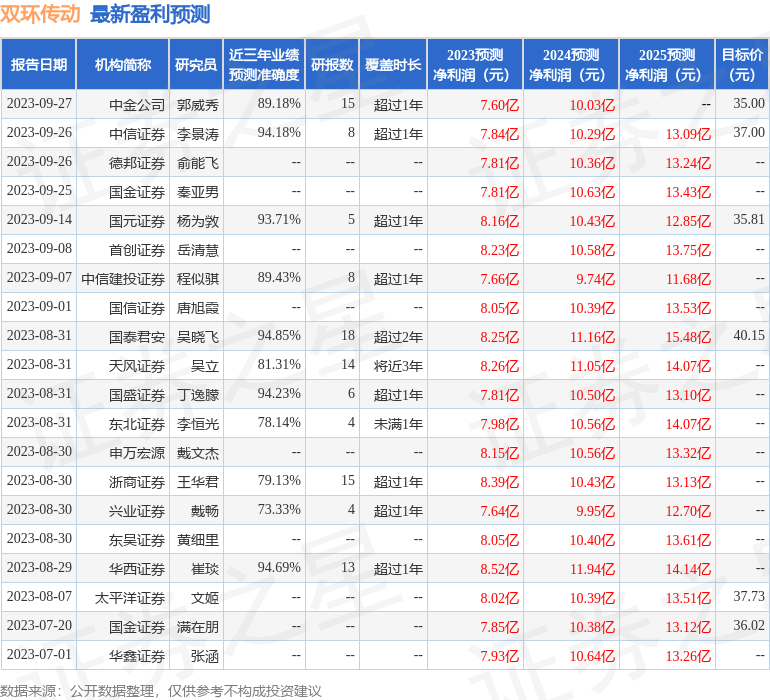Click institution name 东吴证券
This screenshot has height=700, width=770.
tap(137, 540)
